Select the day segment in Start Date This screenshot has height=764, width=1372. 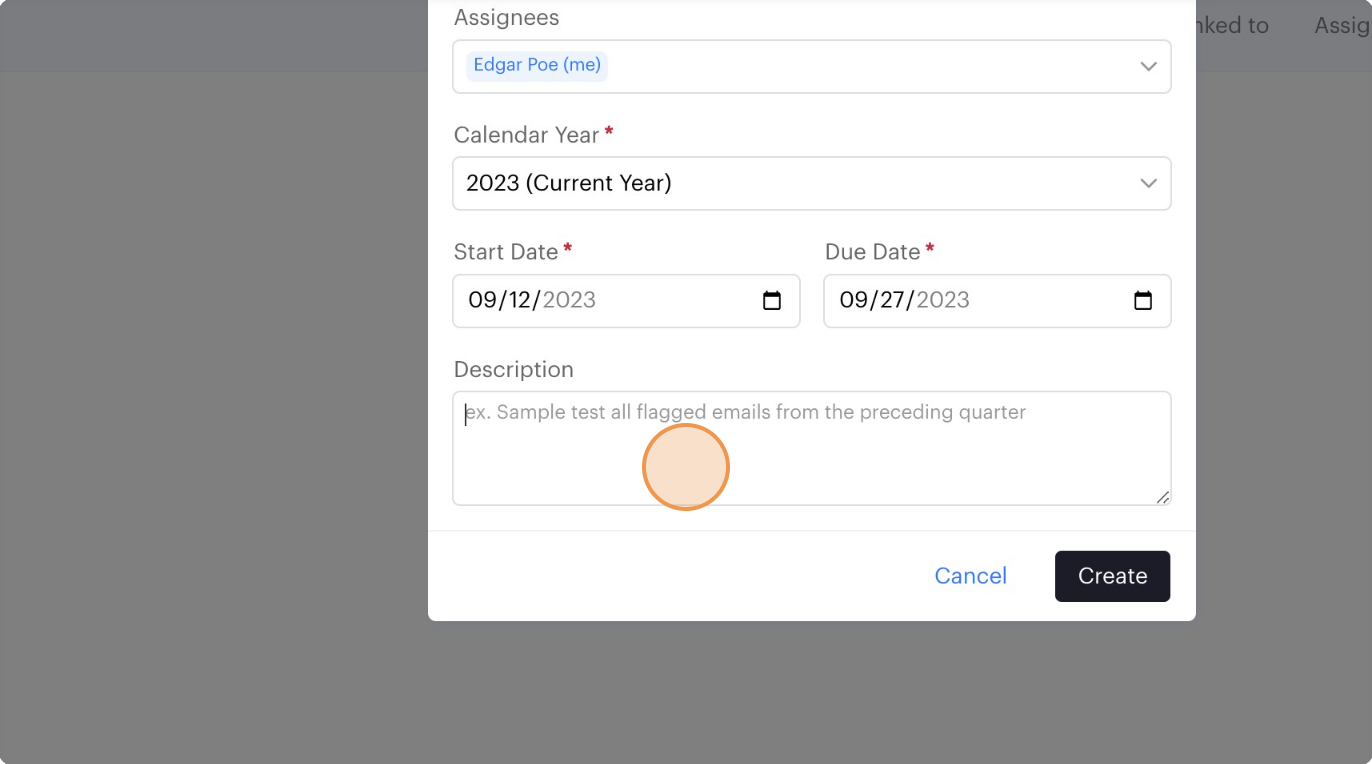coord(519,301)
